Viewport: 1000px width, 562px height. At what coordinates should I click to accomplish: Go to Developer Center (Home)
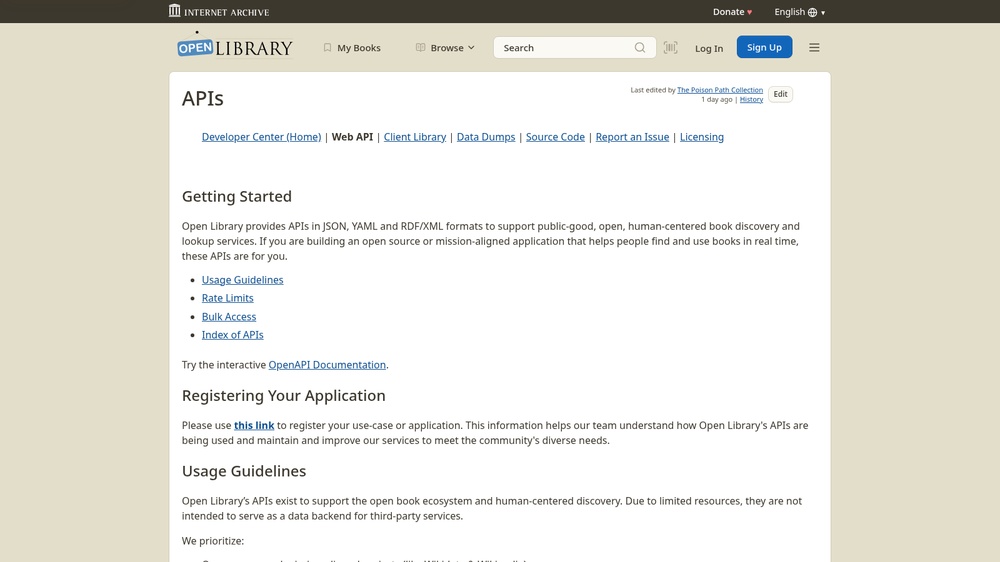261,137
